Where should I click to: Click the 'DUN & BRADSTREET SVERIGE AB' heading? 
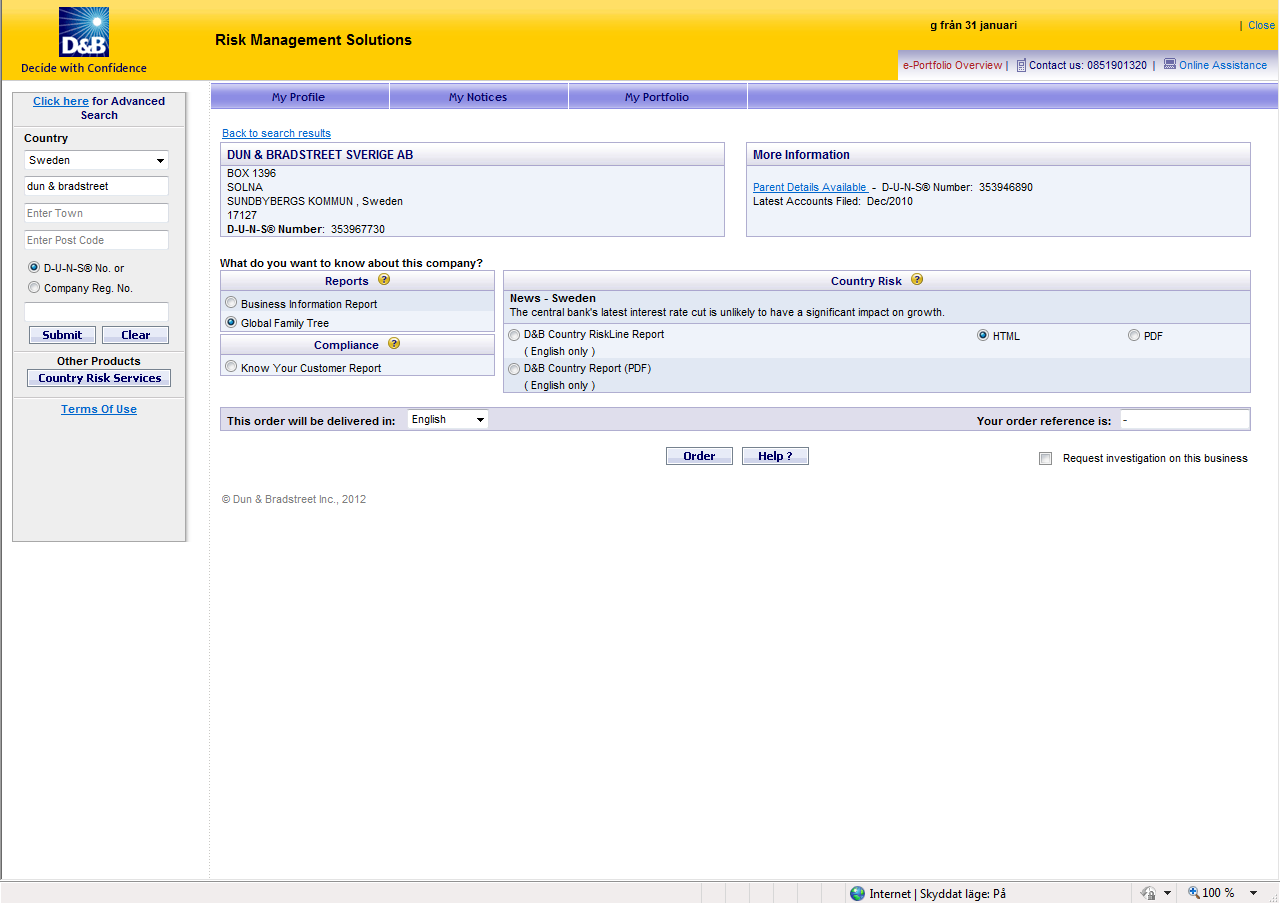(320, 155)
